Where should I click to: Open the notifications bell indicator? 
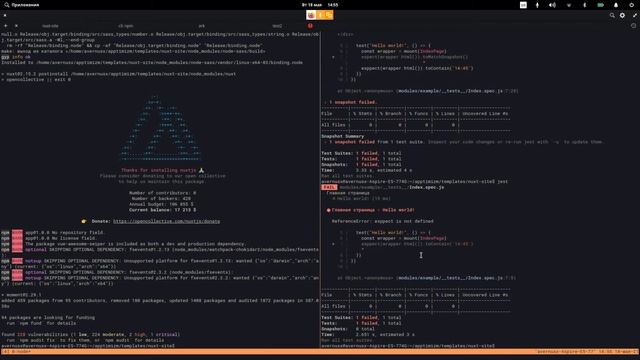(616, 5)
